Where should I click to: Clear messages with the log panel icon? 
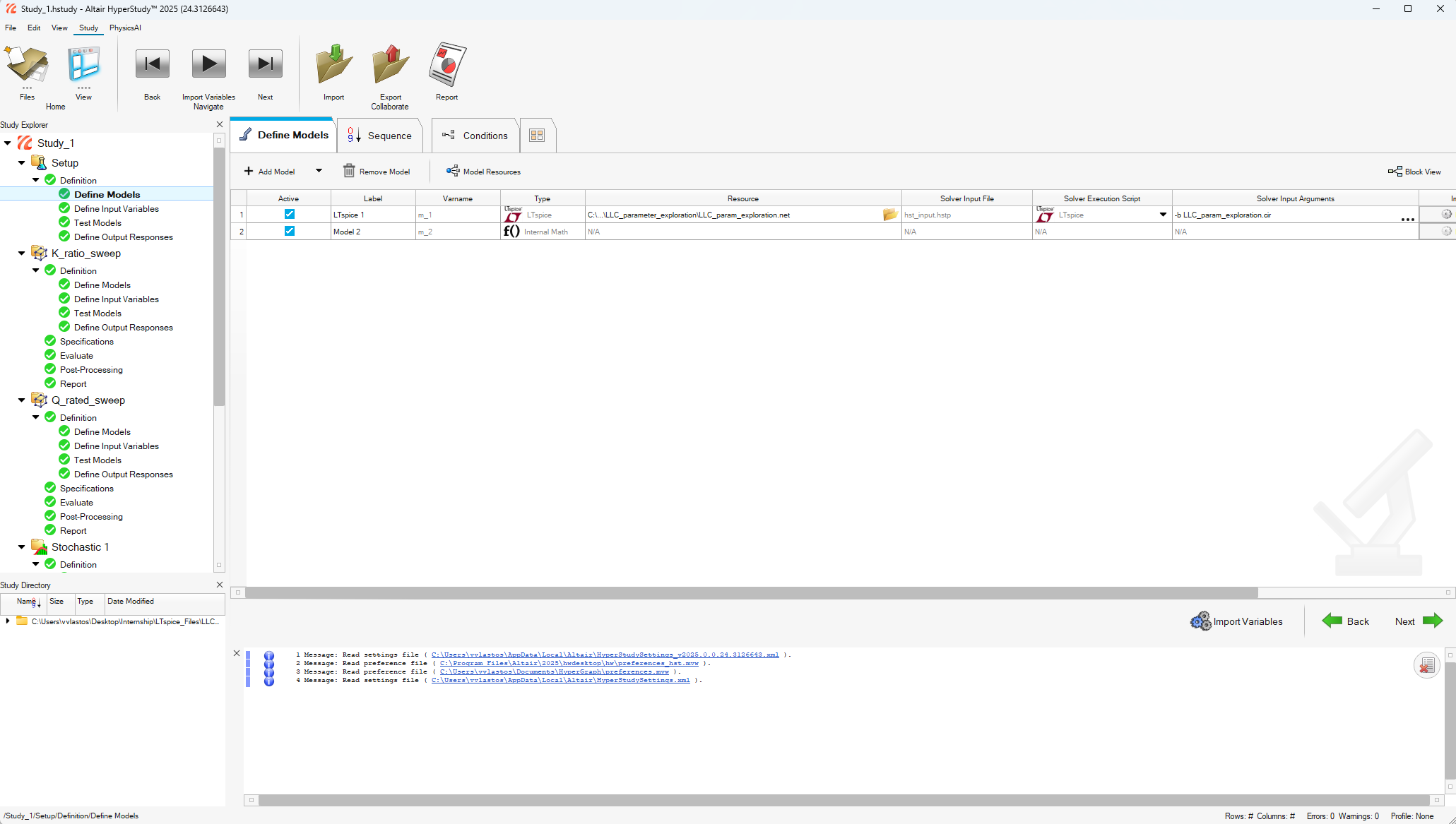click(1426, 665)
